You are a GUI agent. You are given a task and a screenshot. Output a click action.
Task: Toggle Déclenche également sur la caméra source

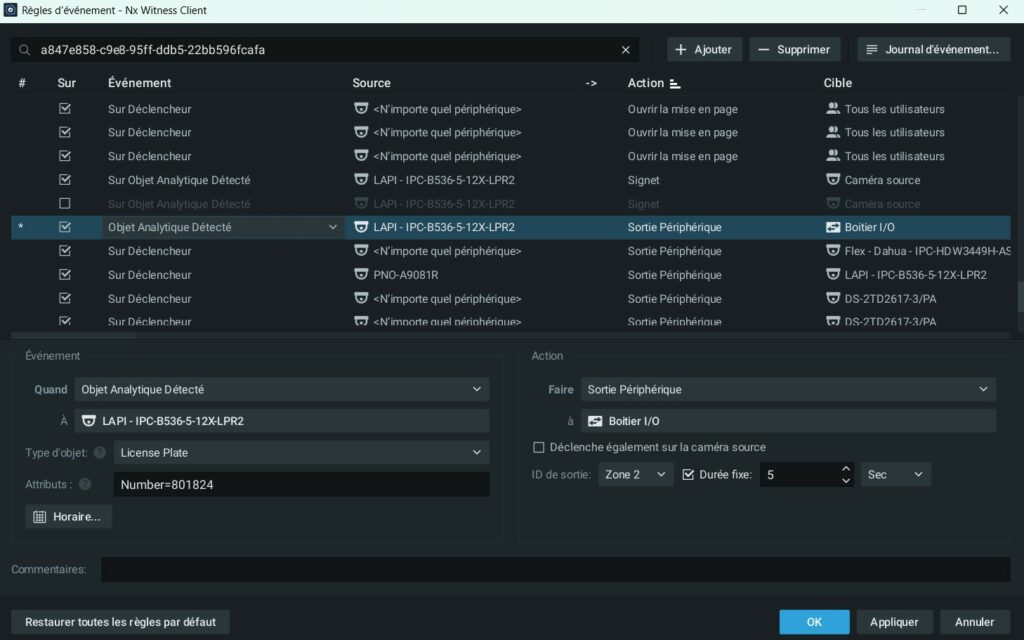click(540, 447)
